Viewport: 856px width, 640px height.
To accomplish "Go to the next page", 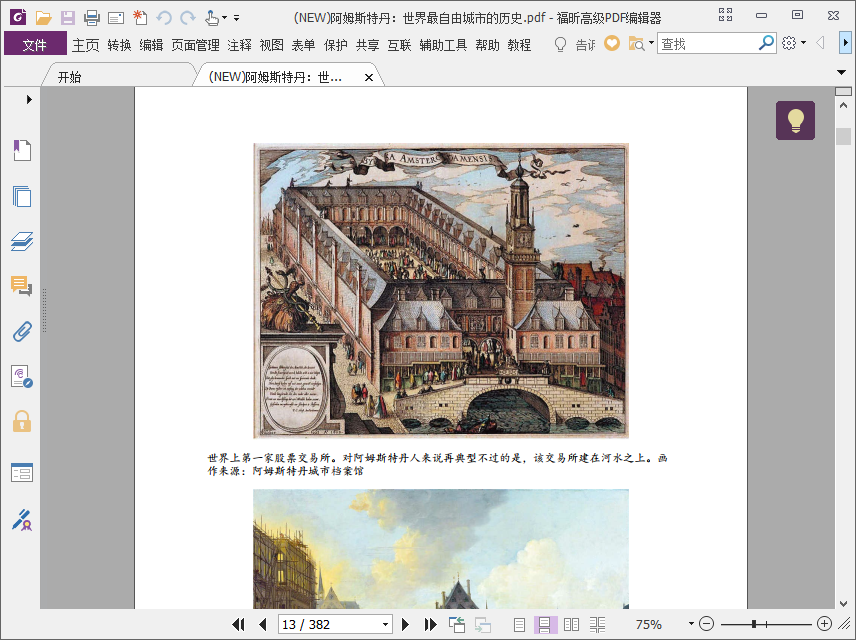I will (x=405, y=624).
